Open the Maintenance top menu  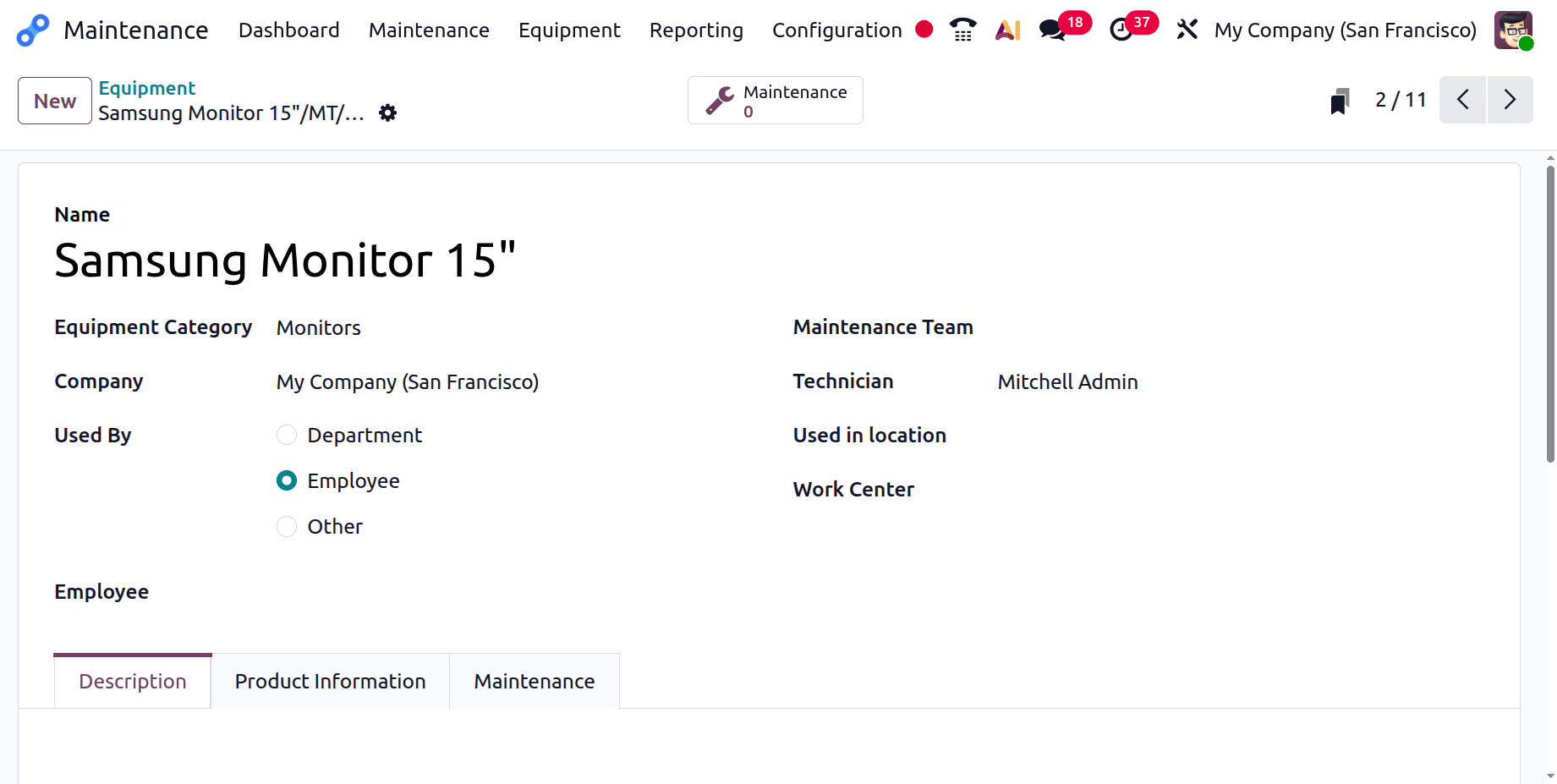point(429,30)
